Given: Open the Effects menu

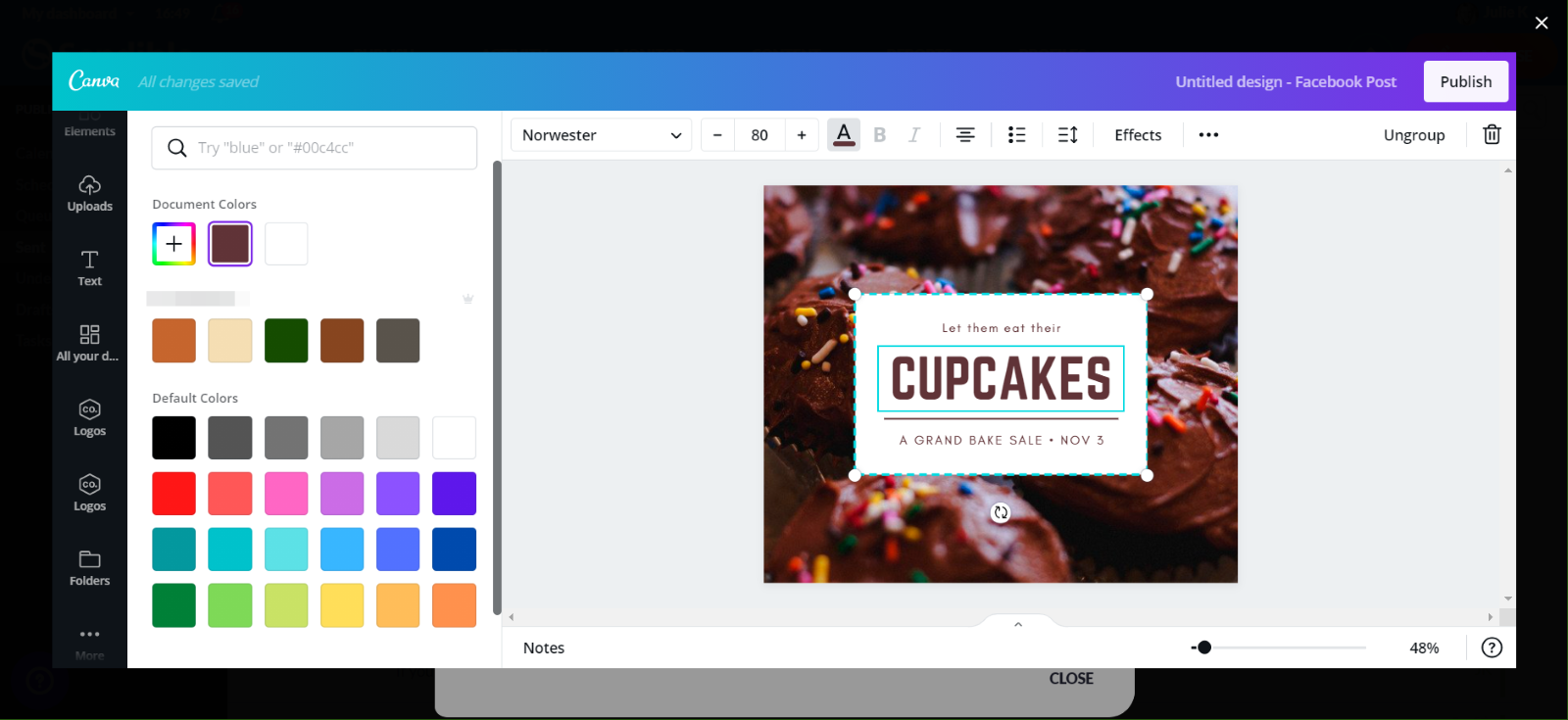Looking at the screenshot, I should coord(1138,135).
